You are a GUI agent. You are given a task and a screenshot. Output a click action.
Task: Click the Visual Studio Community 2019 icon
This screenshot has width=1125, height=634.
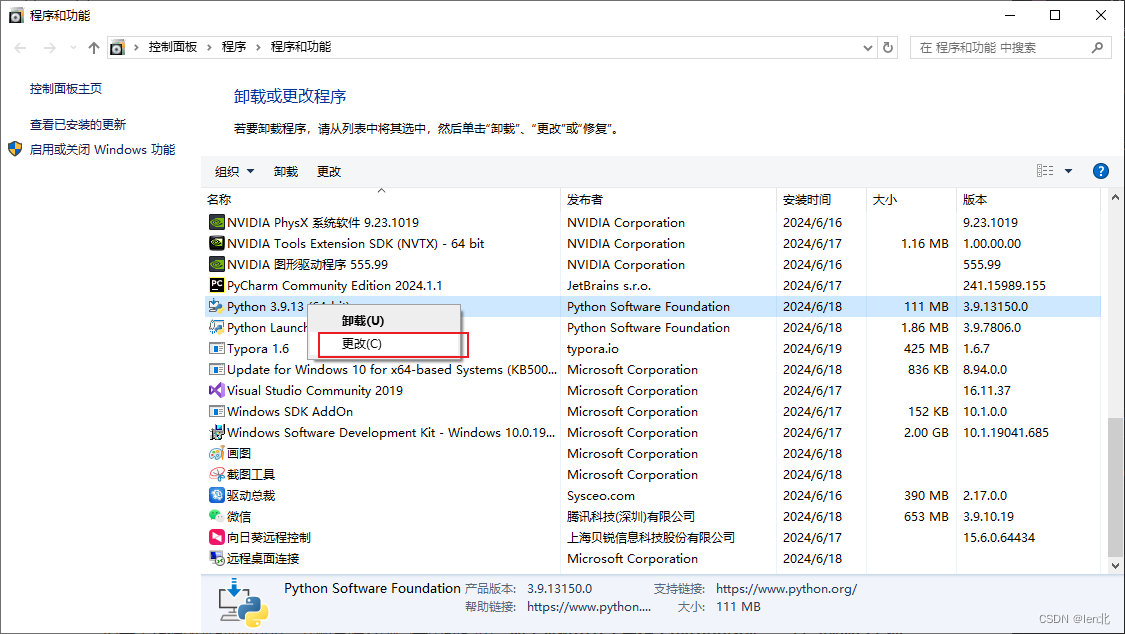(x=217, y=390)
